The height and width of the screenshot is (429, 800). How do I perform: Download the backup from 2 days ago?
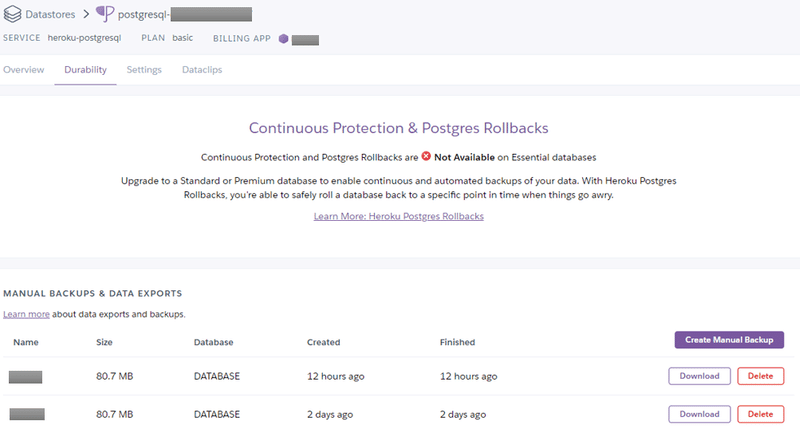click(699, 414)
